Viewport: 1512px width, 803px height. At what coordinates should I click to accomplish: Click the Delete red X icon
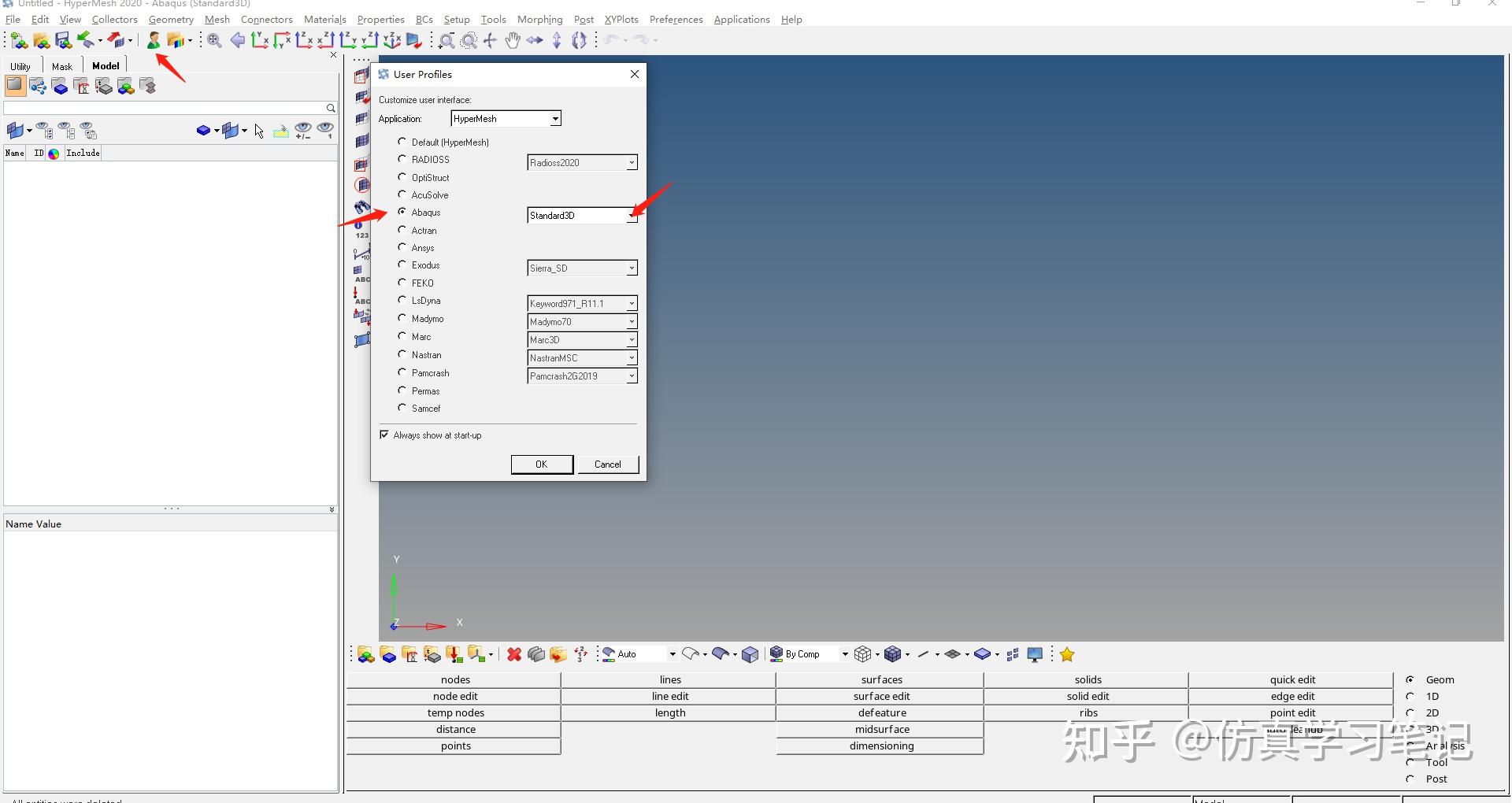[514, 654]
